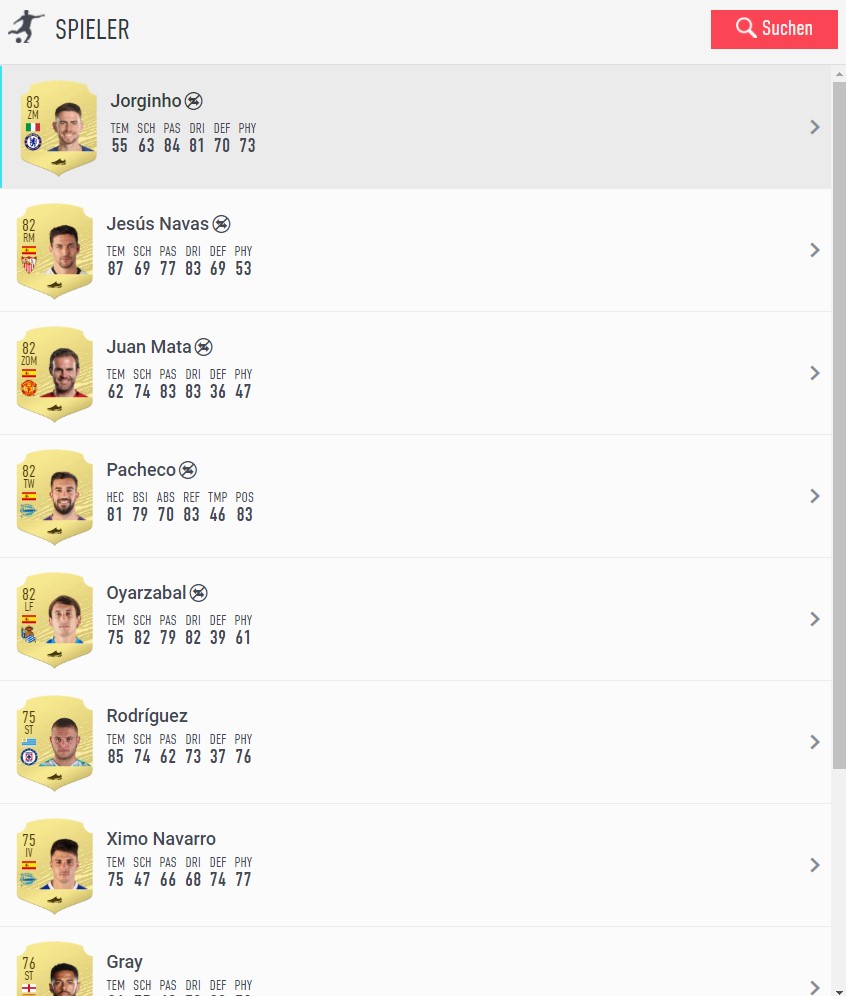Expand the Rodríguez row using its arrow
Viewport: 846px width, 996px height.
coord(815,742)
